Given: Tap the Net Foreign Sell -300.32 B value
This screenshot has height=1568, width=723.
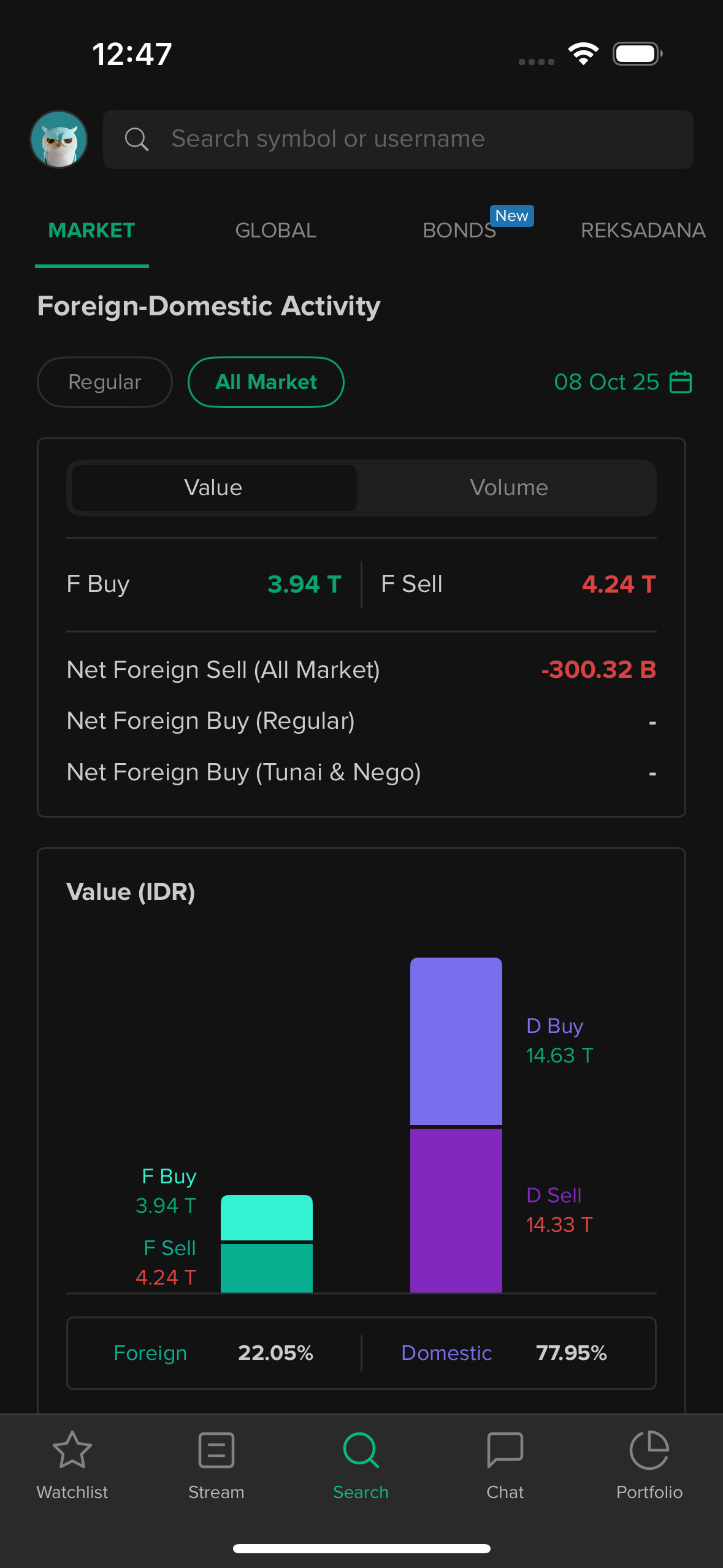Looking at the screenshot, I should point(599,670).
